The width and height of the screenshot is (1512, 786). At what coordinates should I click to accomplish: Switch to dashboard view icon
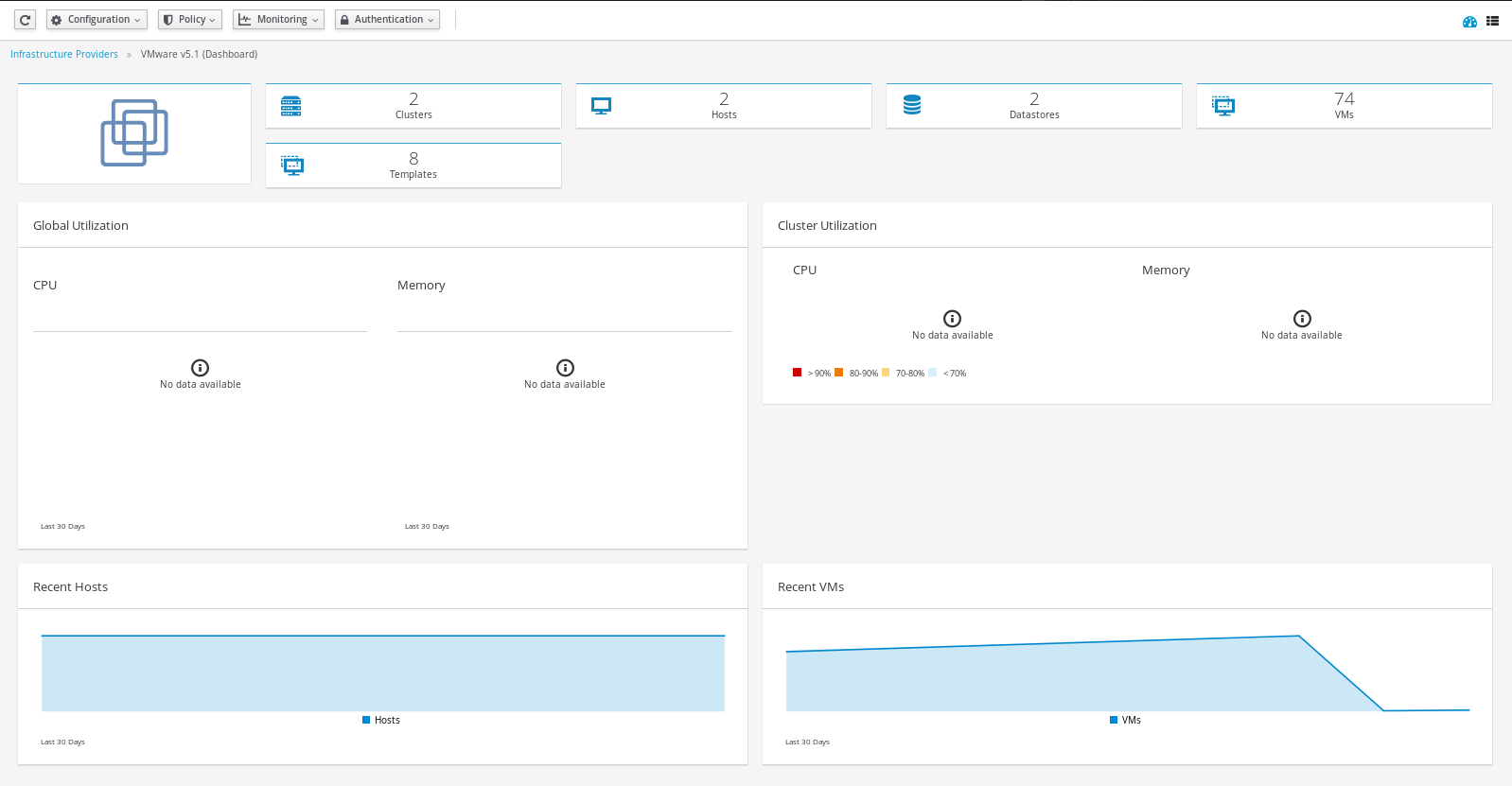click(1469, 22)
